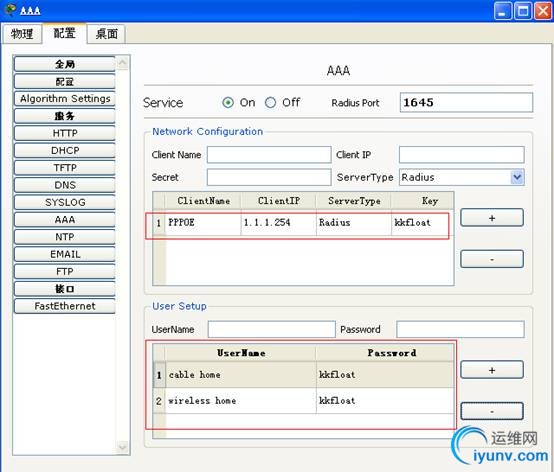Screen dimensions: 554x472
Task: Add a user with the plus button
Action: [x=491, y=370]
